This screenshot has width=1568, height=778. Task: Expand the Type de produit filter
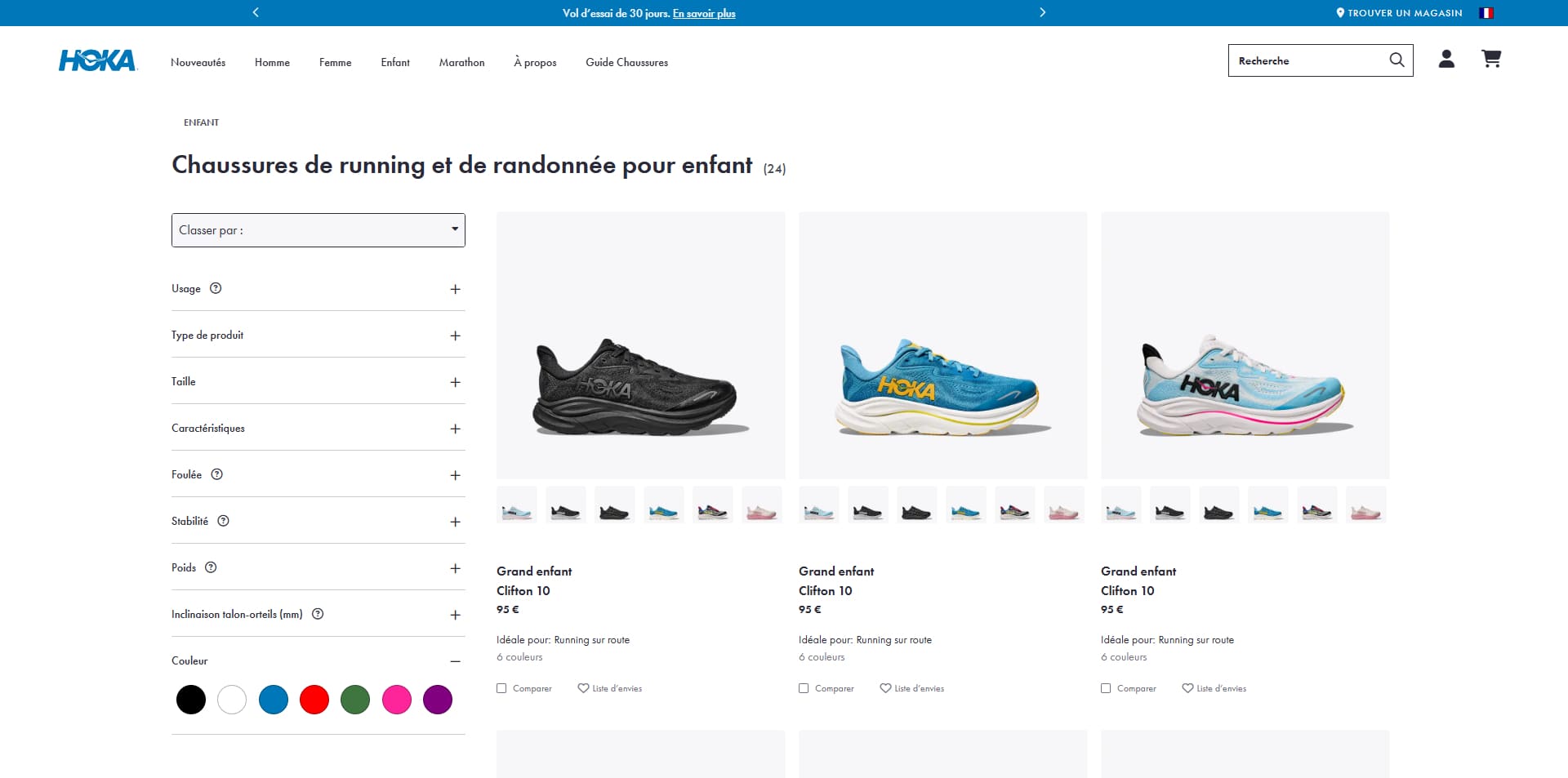[x=456, y=336]
